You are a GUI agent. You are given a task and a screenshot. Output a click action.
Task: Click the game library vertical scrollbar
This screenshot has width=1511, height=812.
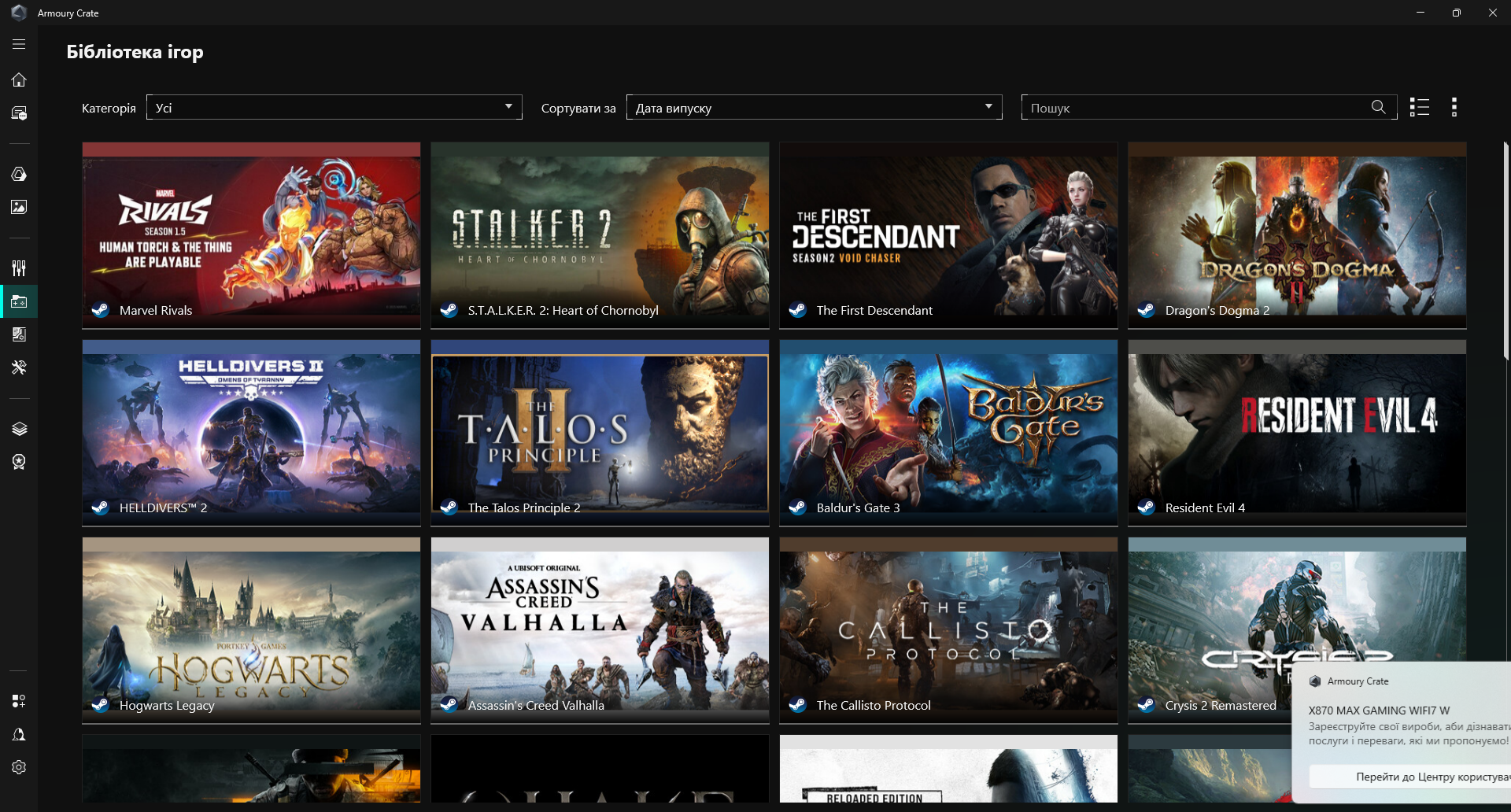[x=1506, y=252]
